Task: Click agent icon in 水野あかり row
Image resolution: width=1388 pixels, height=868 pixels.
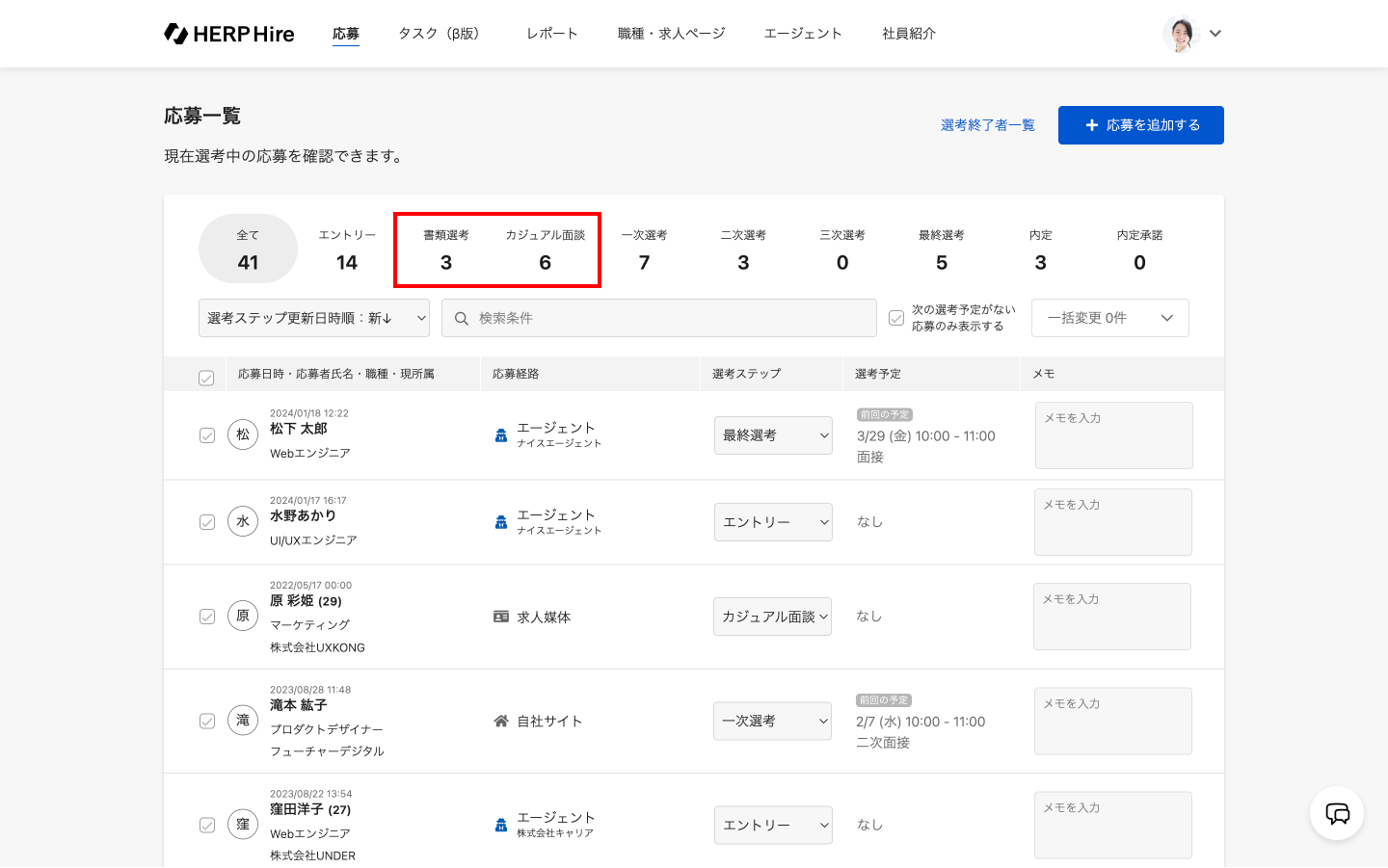Action: pyautogui.click(x=501, y=522)
